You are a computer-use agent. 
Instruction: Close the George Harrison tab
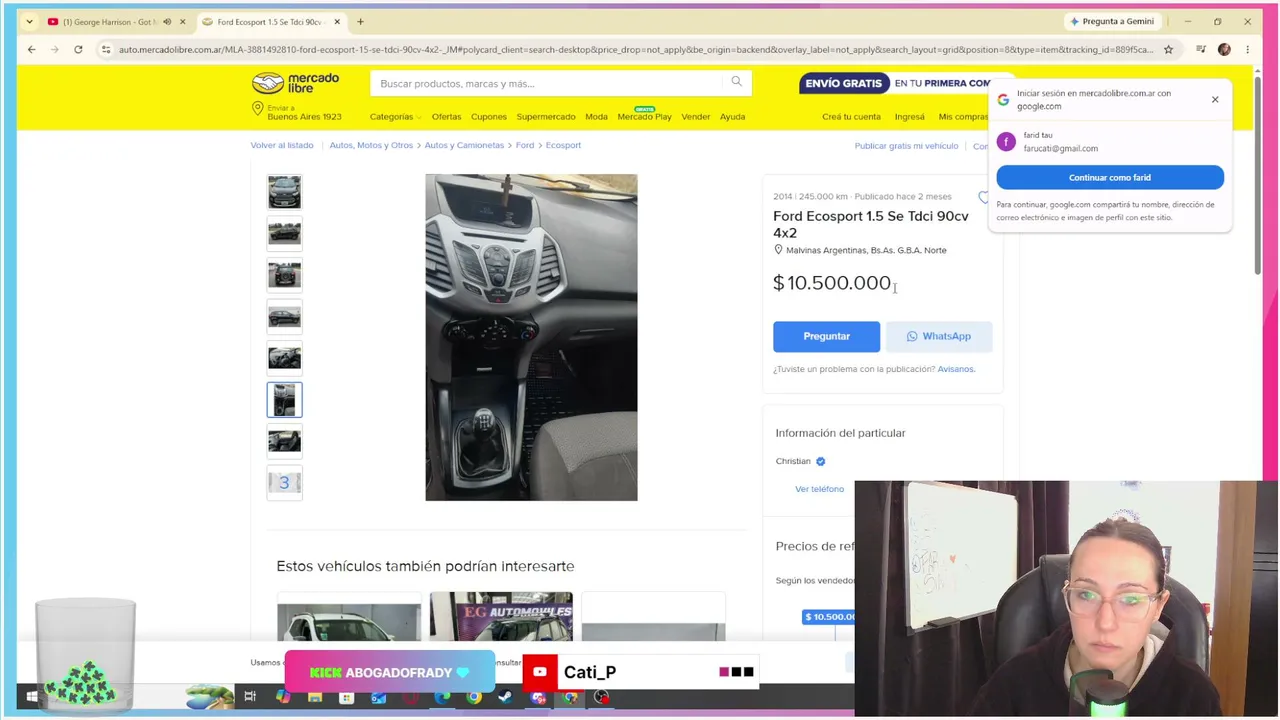(182, 22)
